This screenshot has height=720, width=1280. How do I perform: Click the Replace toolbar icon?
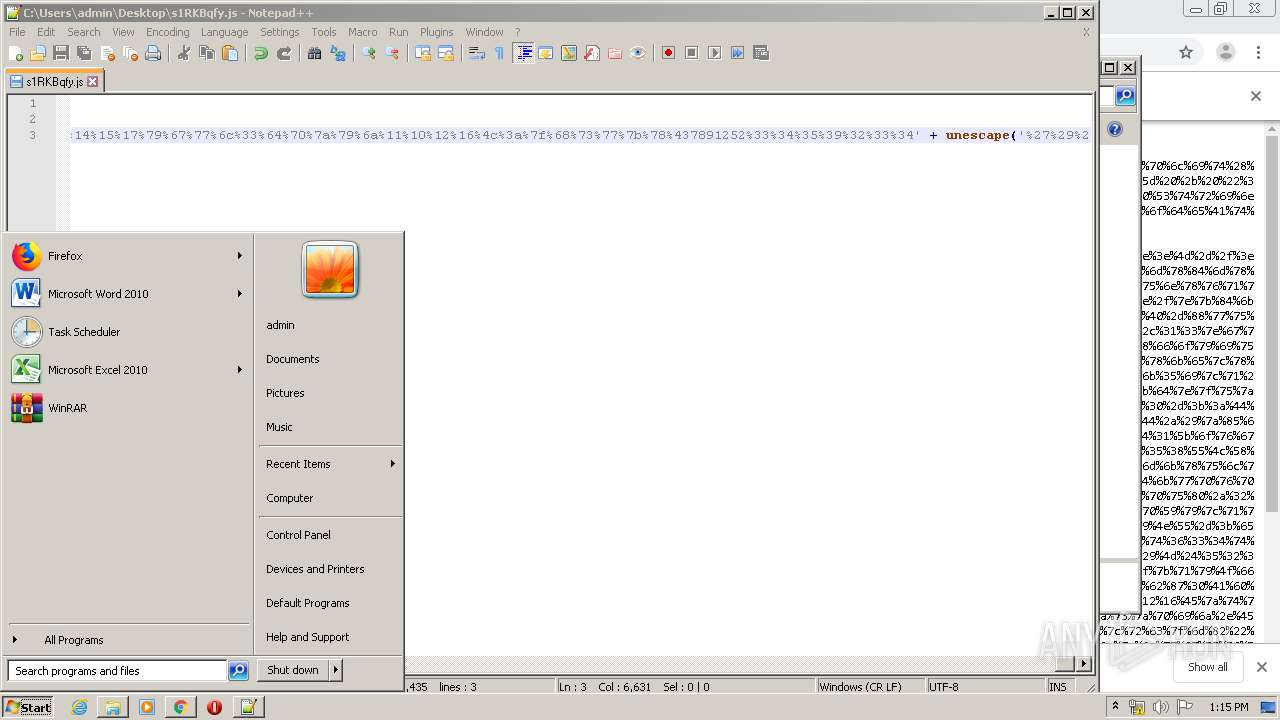[338, 53]
